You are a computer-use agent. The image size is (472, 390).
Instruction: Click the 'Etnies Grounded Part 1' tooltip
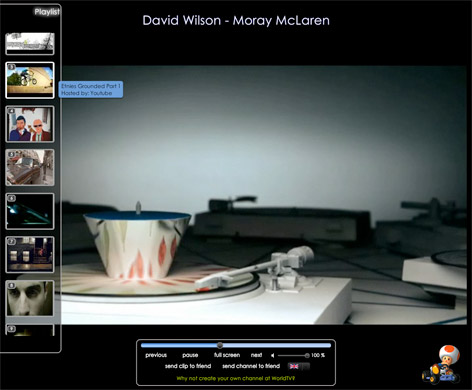[91, 90]
